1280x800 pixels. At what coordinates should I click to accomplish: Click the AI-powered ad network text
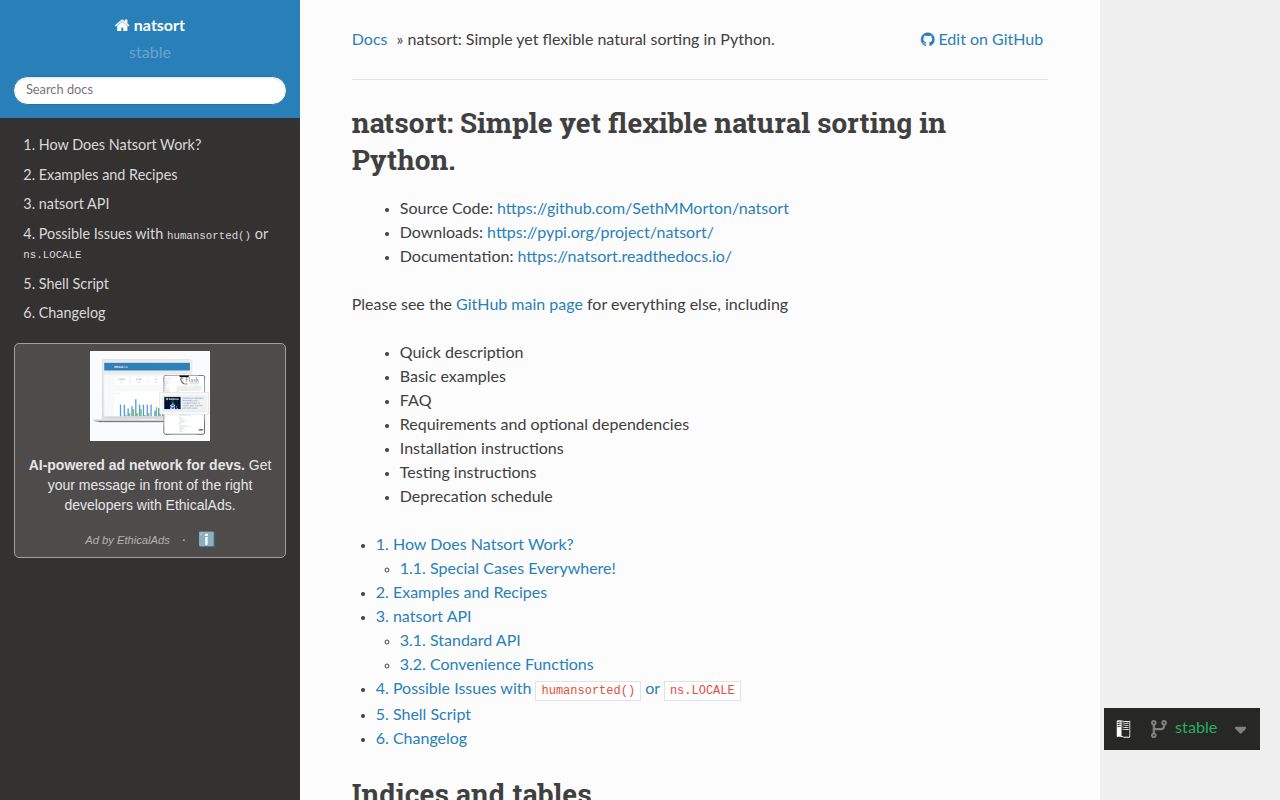click(150, 485)
